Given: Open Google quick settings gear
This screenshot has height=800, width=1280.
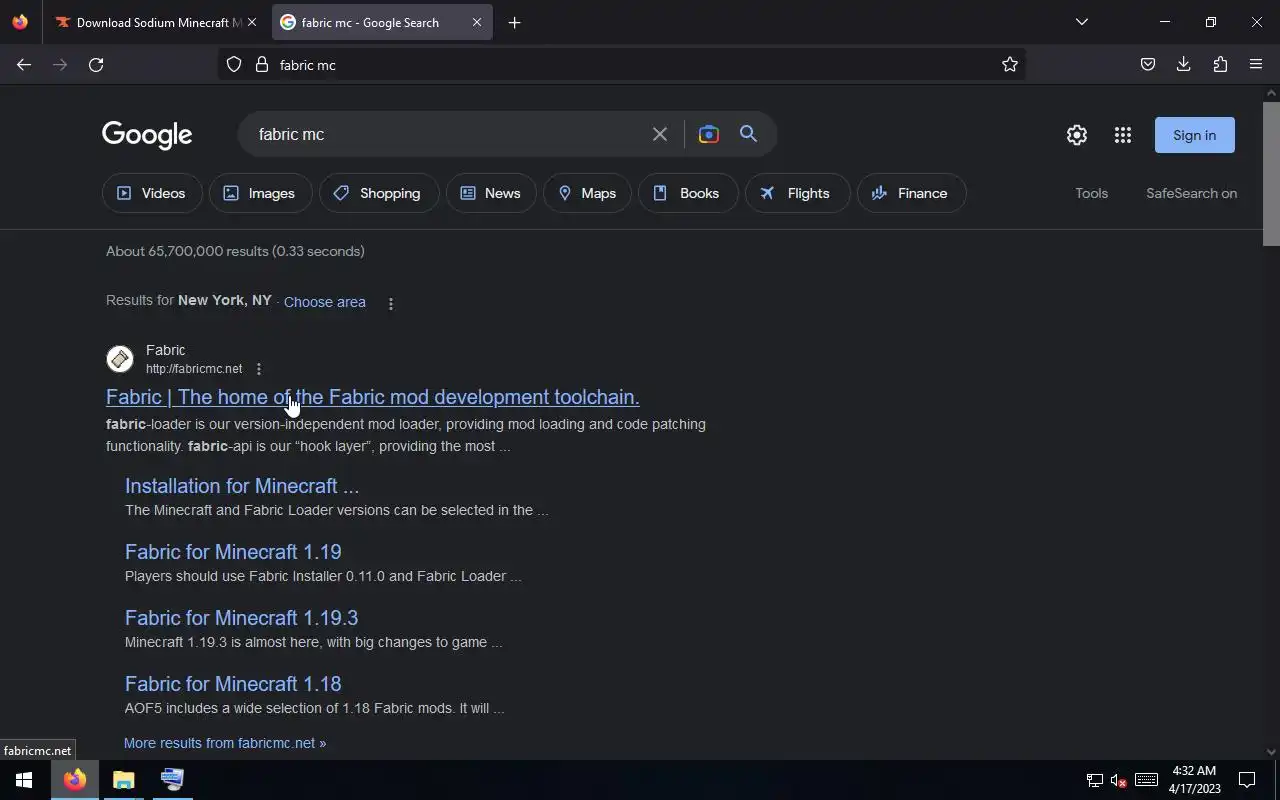Looking at the screenshot, I should [x=1077, y=135].
